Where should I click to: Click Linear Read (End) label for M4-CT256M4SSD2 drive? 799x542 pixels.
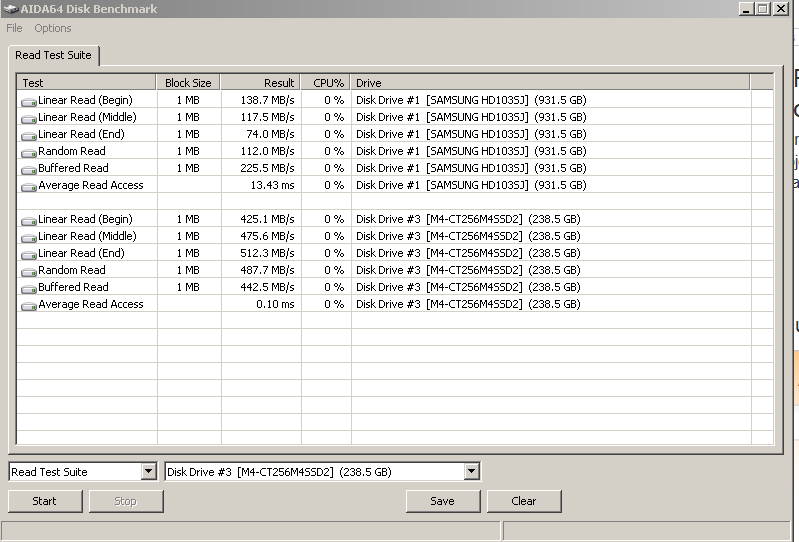pos(81,253)
